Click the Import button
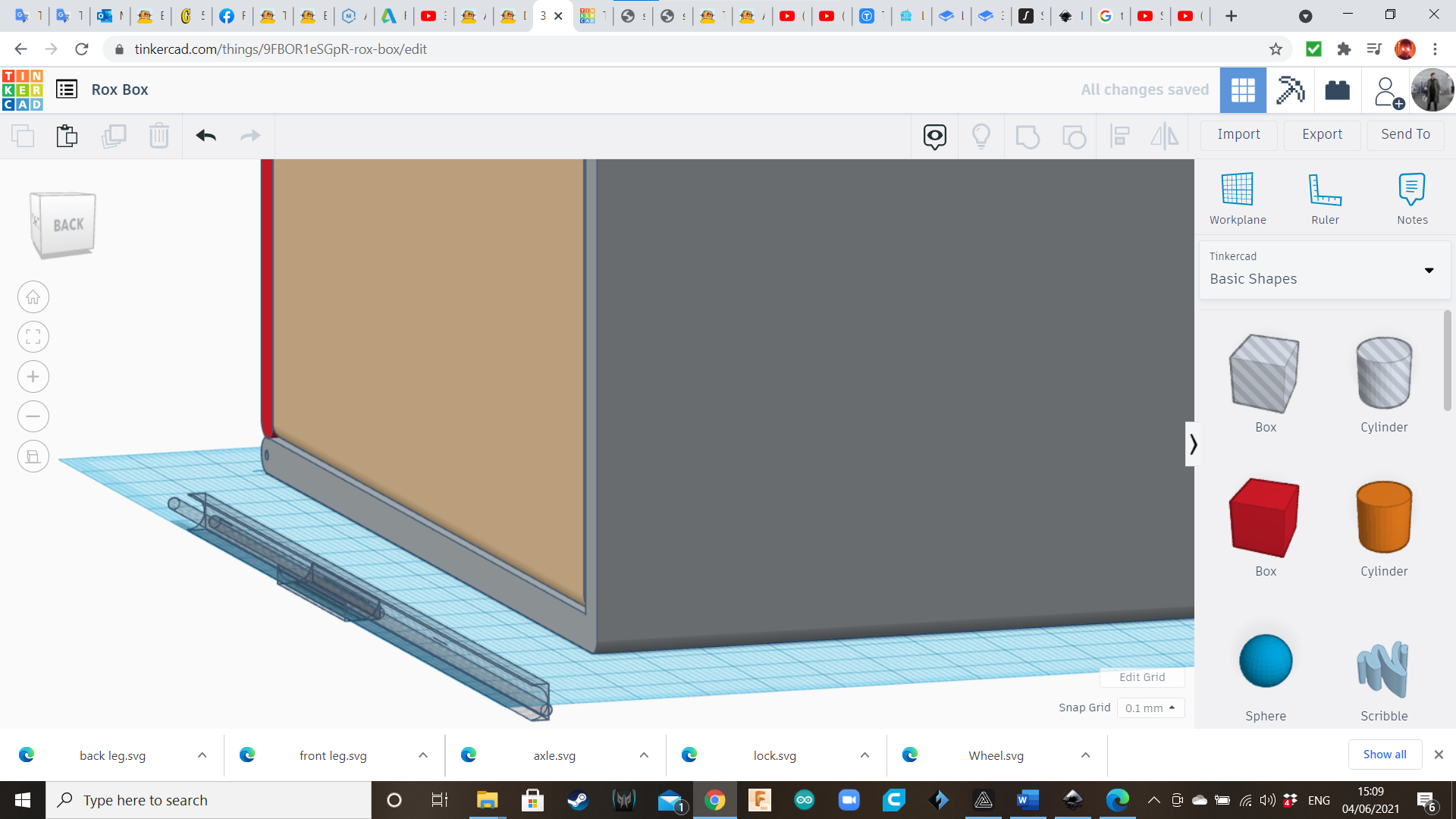1456x819 pixels. 1238,134
